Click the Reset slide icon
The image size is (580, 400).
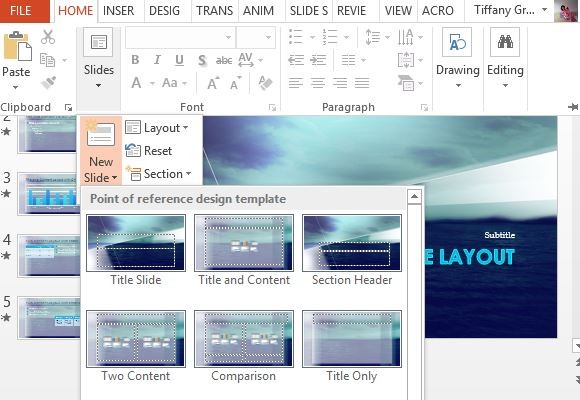(x=149, y=151)
